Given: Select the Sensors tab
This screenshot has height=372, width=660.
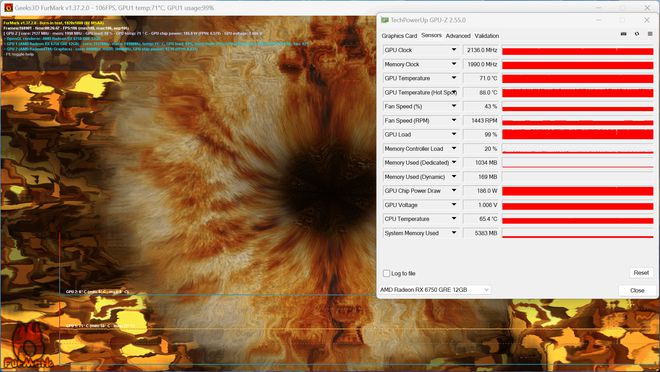Looking at the screenshot, I should click(x=431, y=36).
